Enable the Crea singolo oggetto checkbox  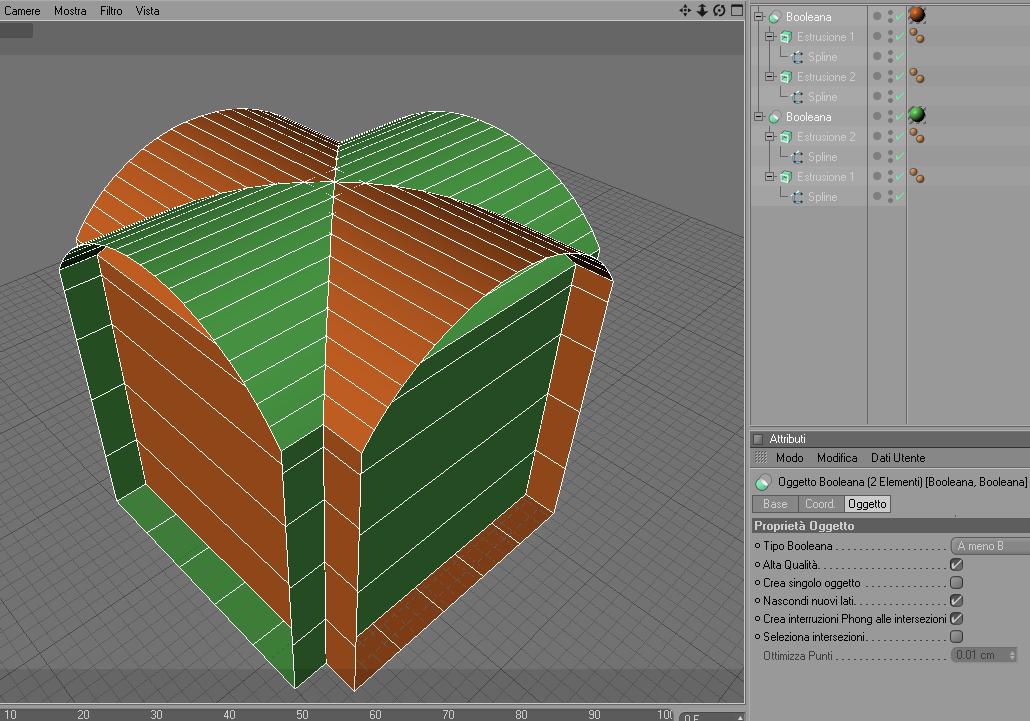[956, 582]
